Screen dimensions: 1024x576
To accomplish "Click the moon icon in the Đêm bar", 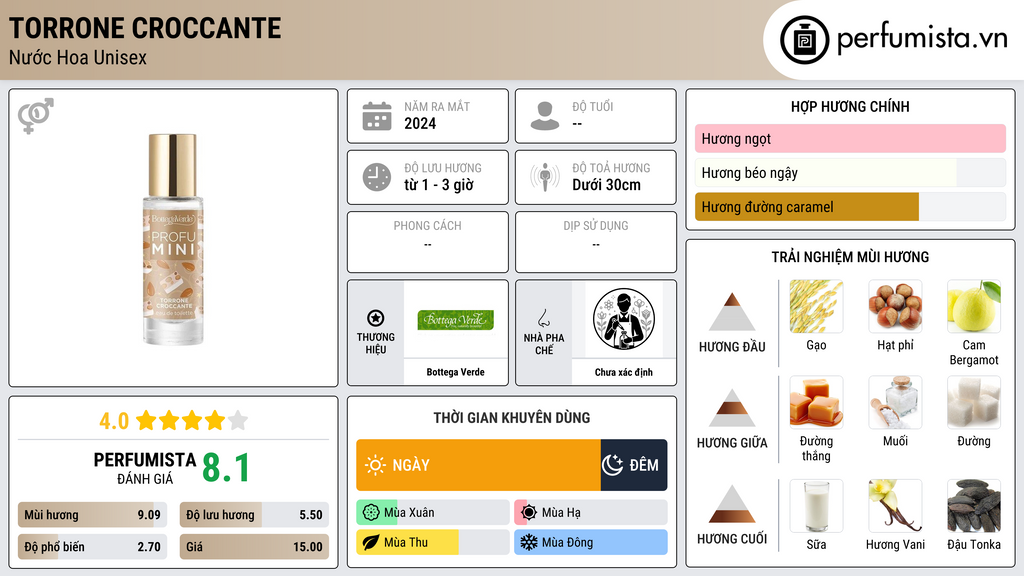I will point(613,465).
